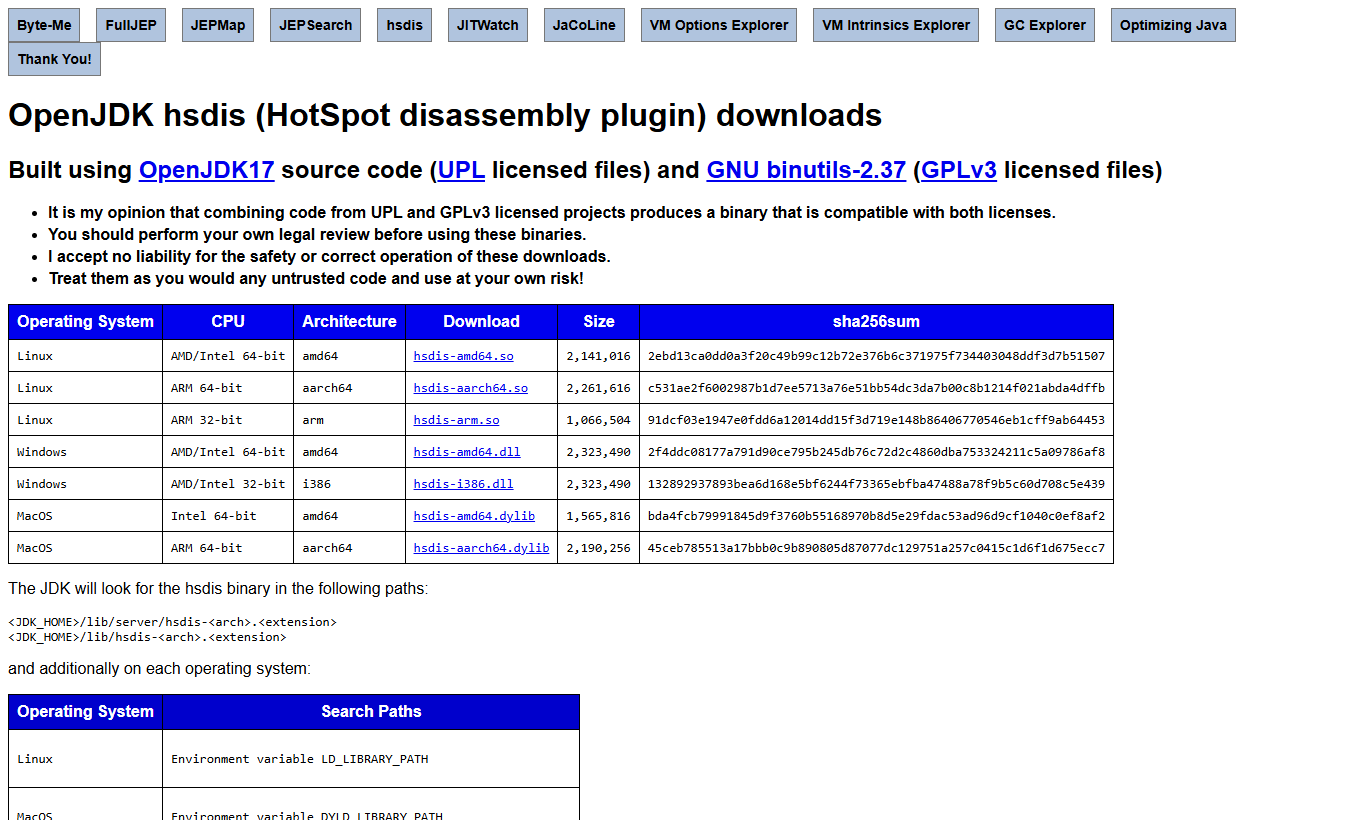Download hsdis-aarch64.so for Linux ARM
This screenshot has width=1366, height=820.
click(471, 388)
